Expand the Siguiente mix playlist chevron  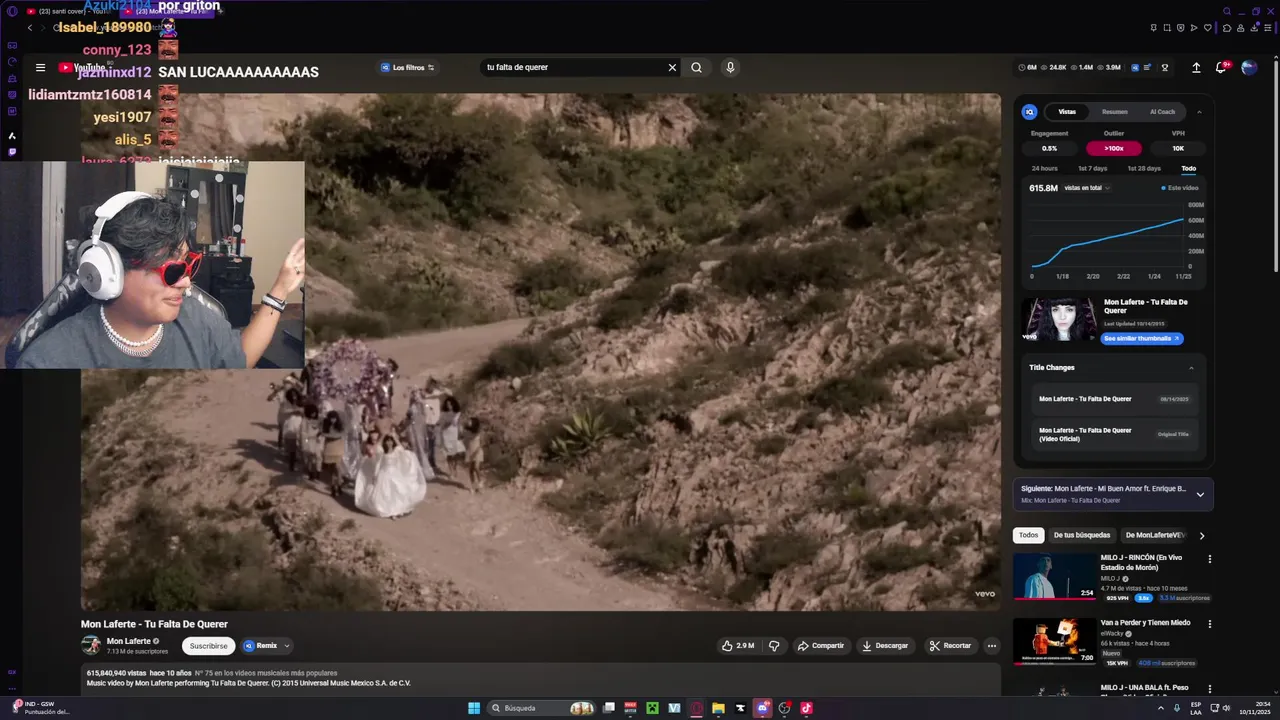coord(1200,494)
